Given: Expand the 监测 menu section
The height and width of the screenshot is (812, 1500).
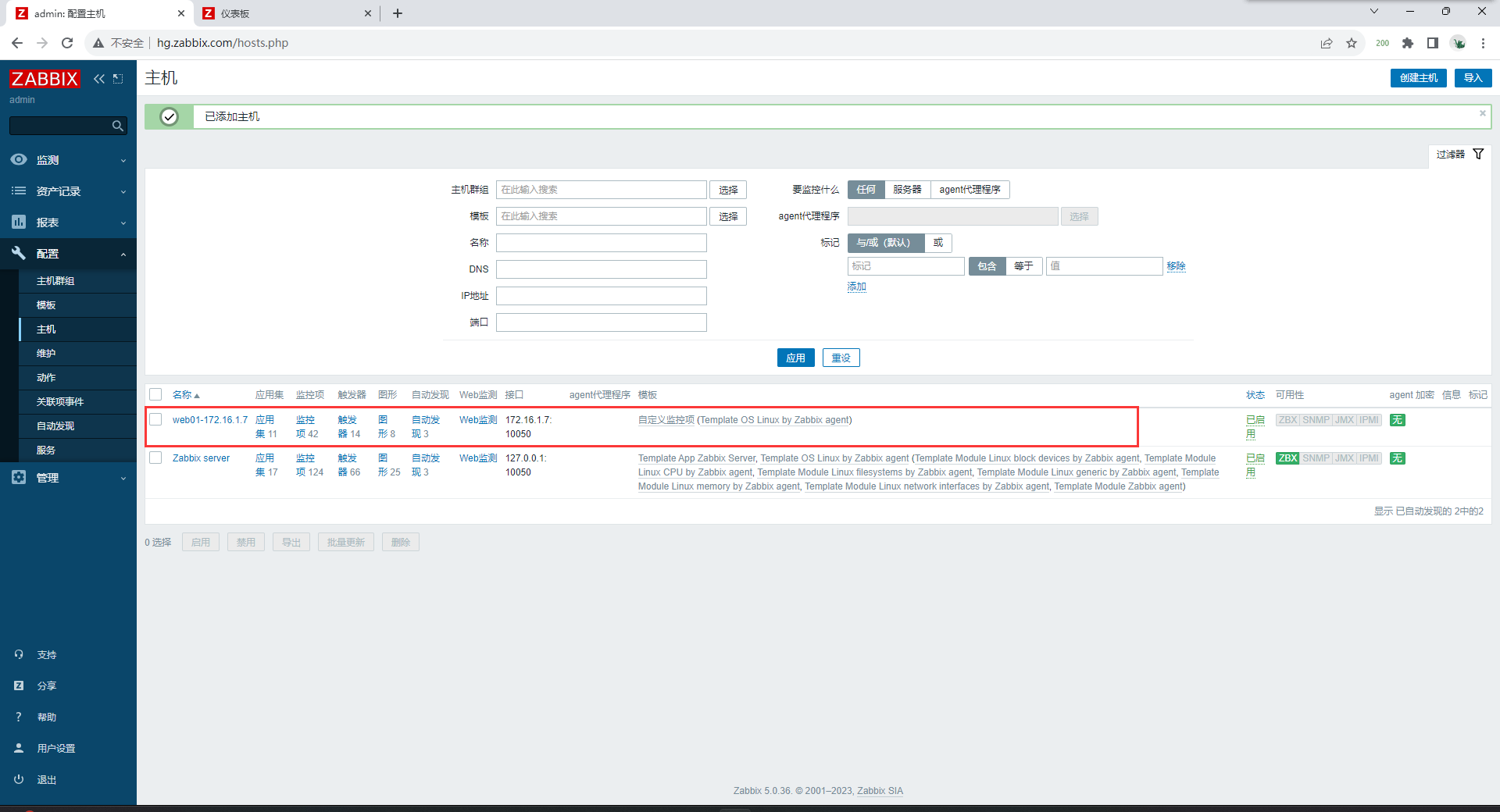Looking at the screenshot, I should click(x=68, y=159).
